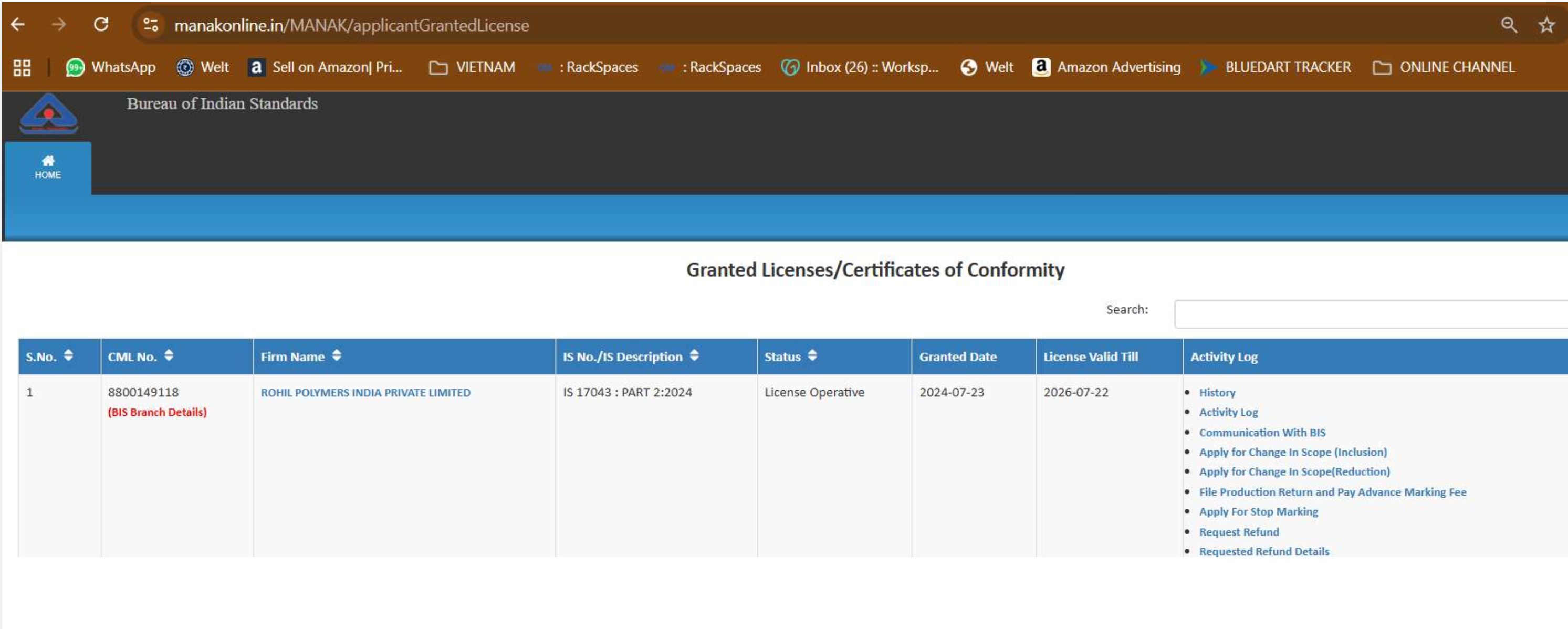Image resolution: width=1568 pixels, height=629 pixels.
Task: Click Apply for Change In Scope (Inclusion)
Action: [x=1293, y=452]
